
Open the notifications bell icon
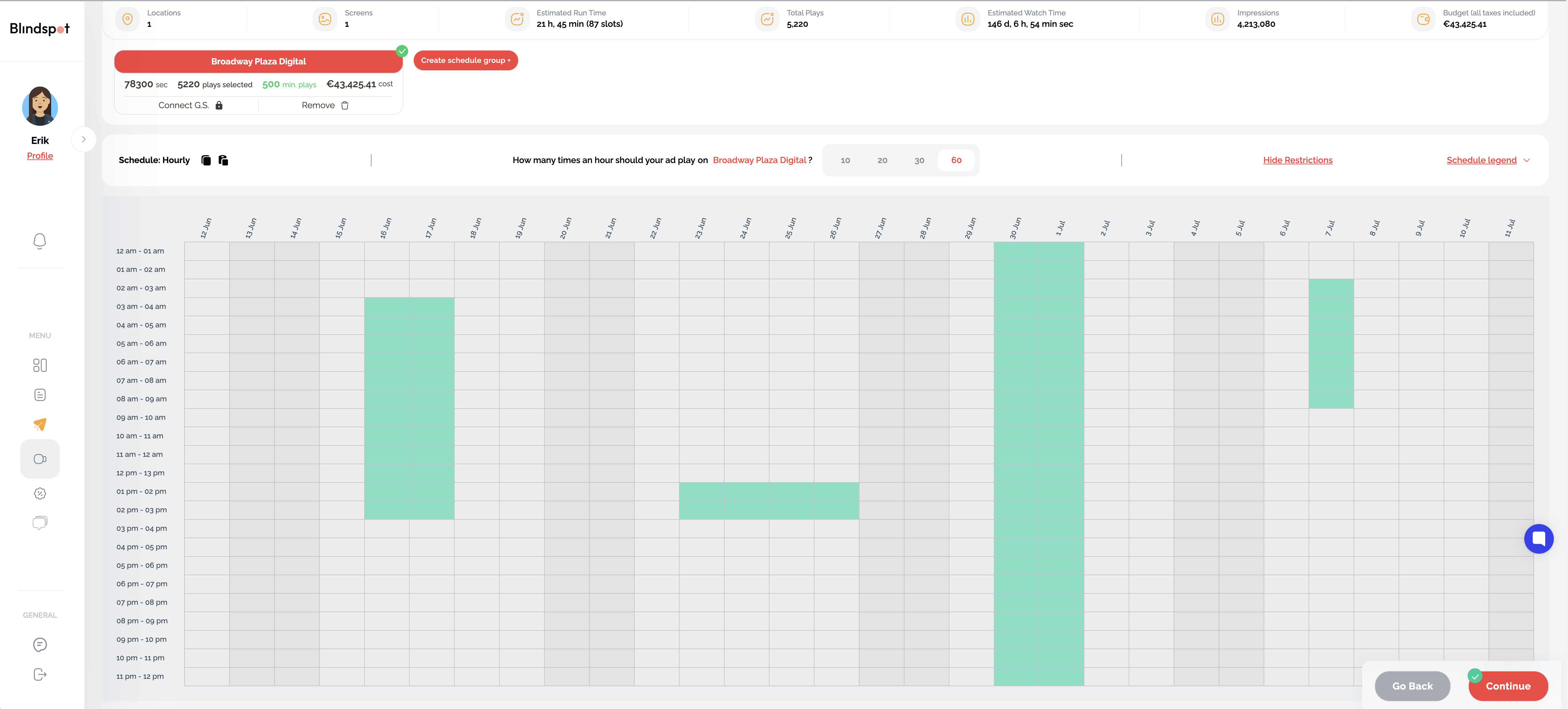(x=39, y=241)
